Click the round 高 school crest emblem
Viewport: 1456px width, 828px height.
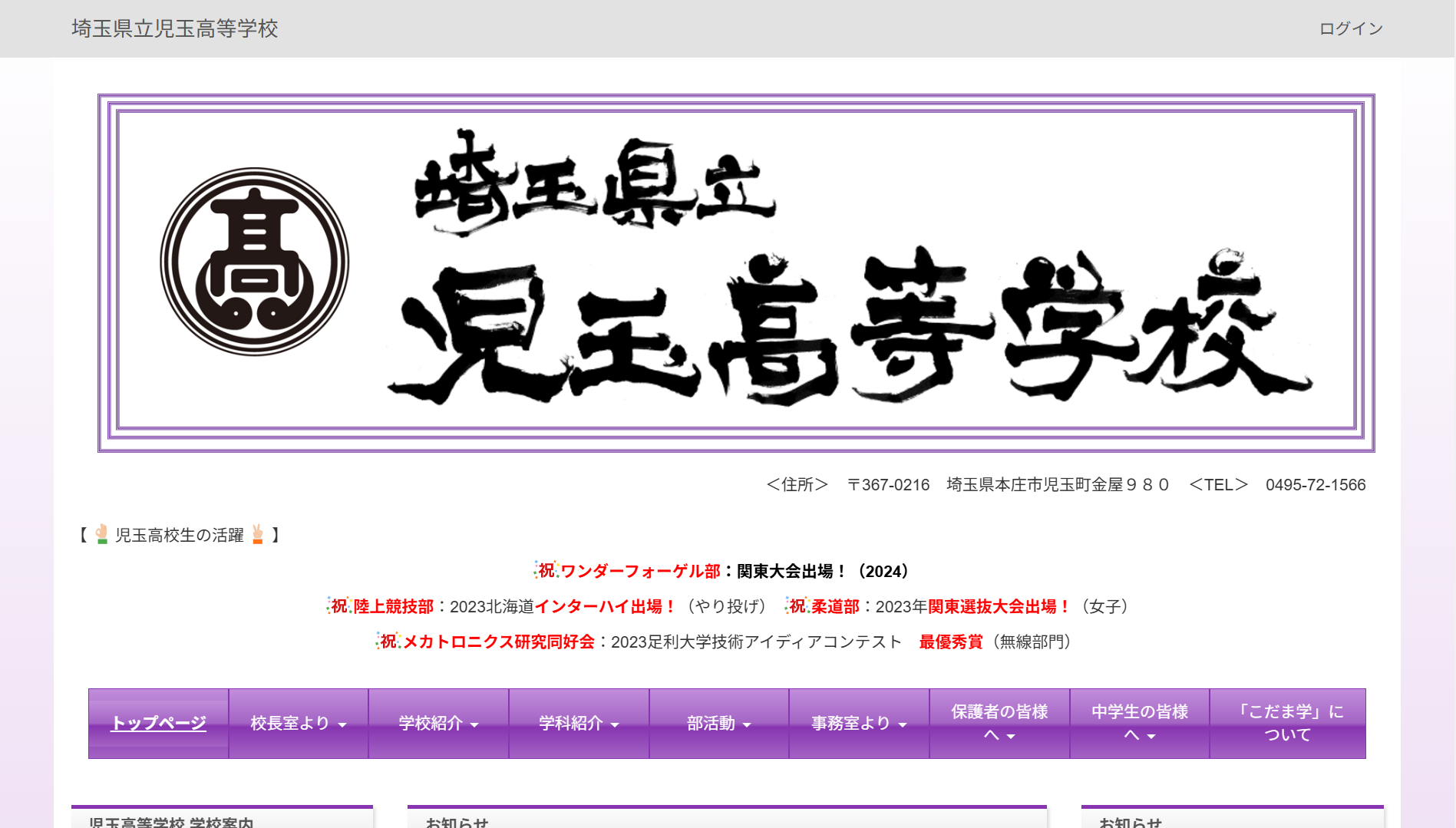click(x=255, y=262)
